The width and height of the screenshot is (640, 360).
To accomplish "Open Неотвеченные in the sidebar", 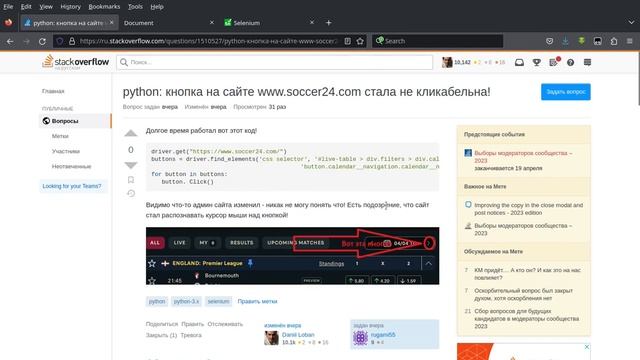I will (71, 166).
